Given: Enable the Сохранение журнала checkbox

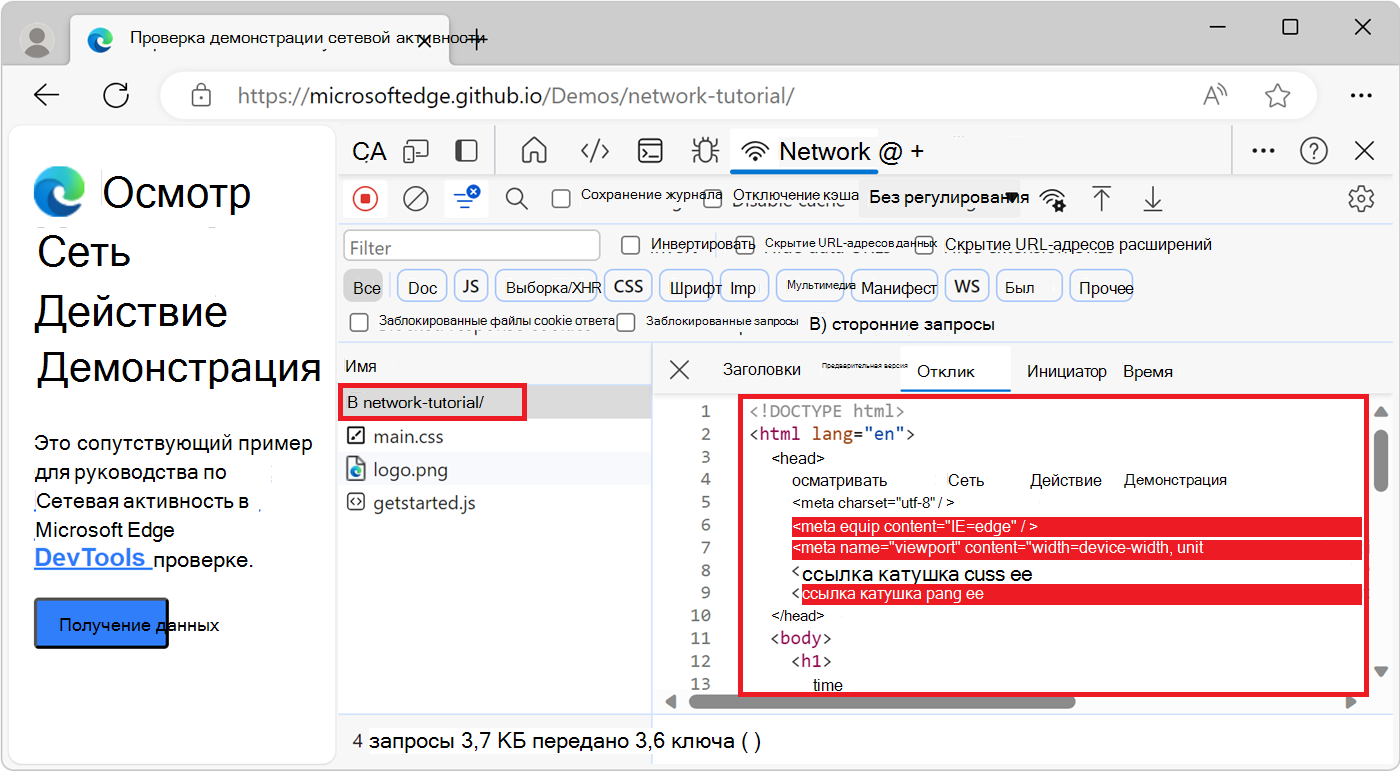Looking at the screenshot, I should (x=561, y=198).
